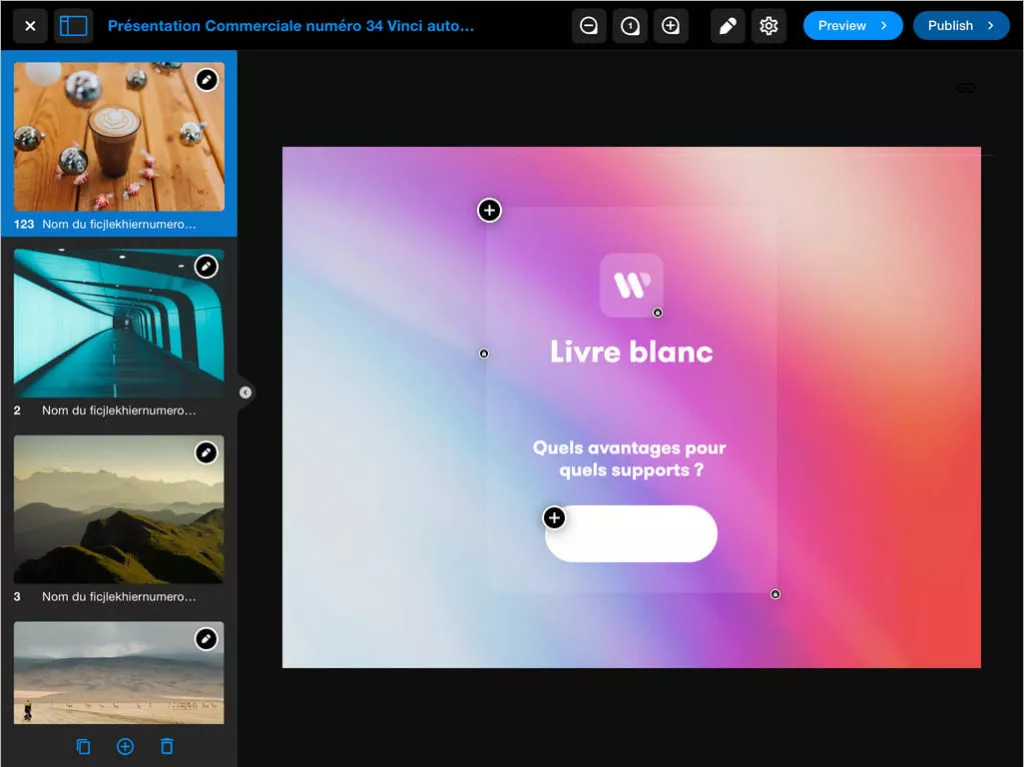Select the teal tunnel slide thumbnail

pos(119,323)
